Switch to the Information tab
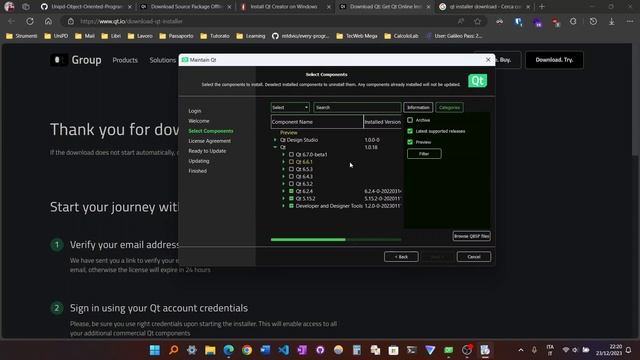The width and height of the screenshot is (640, 360). pos(418,107)
